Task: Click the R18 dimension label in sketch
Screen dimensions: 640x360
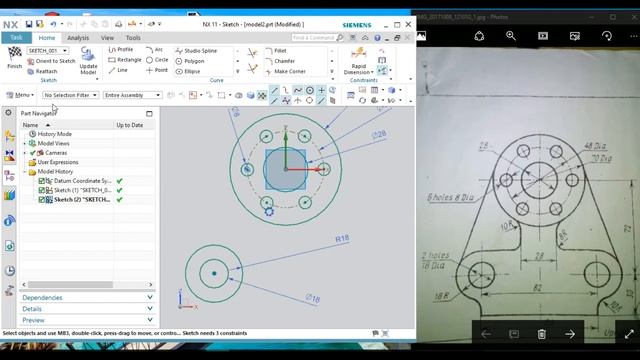Action: (x=342, y=239)
